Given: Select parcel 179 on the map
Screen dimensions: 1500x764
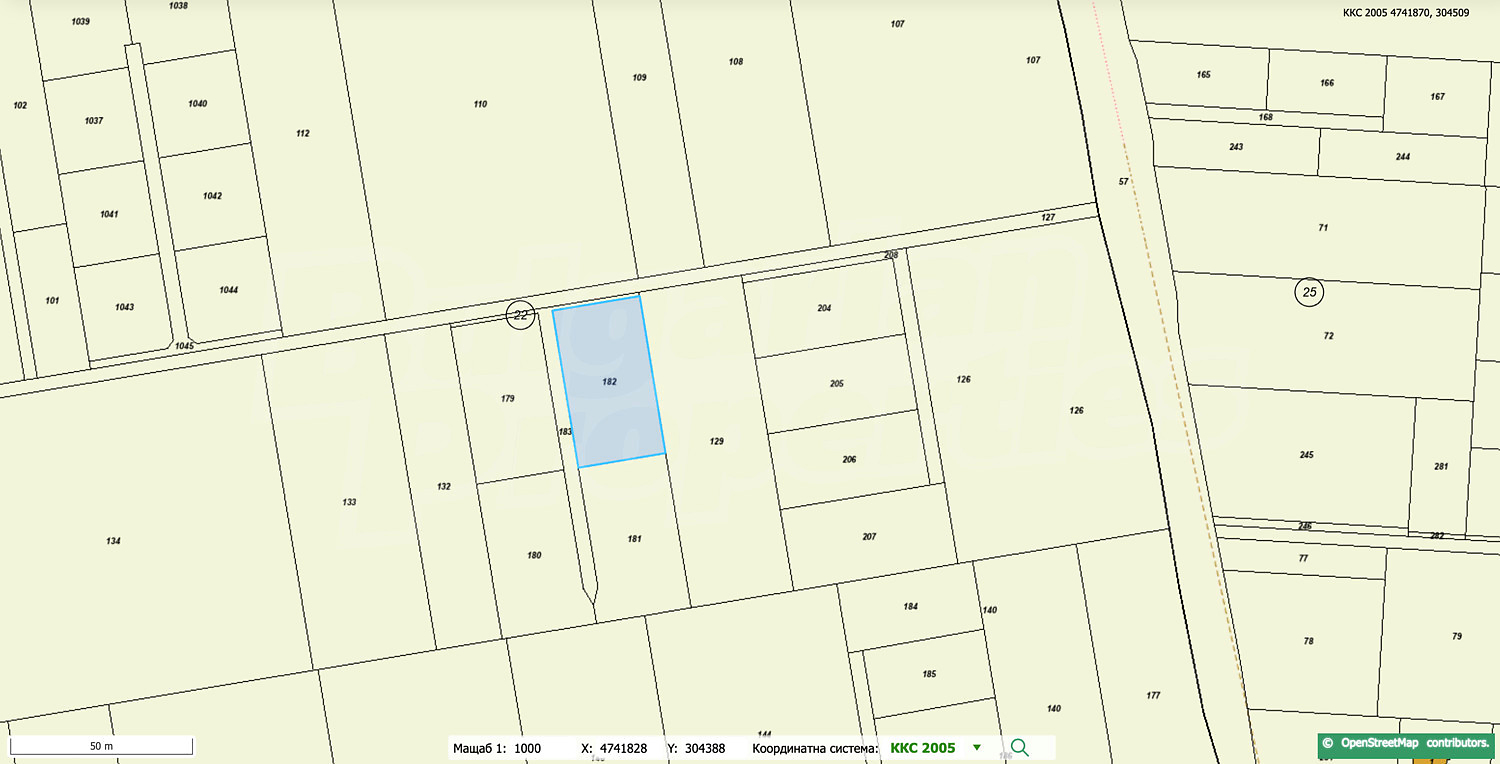Looking at the screenshot, I should pyautogui.click(x=507, y=399).
